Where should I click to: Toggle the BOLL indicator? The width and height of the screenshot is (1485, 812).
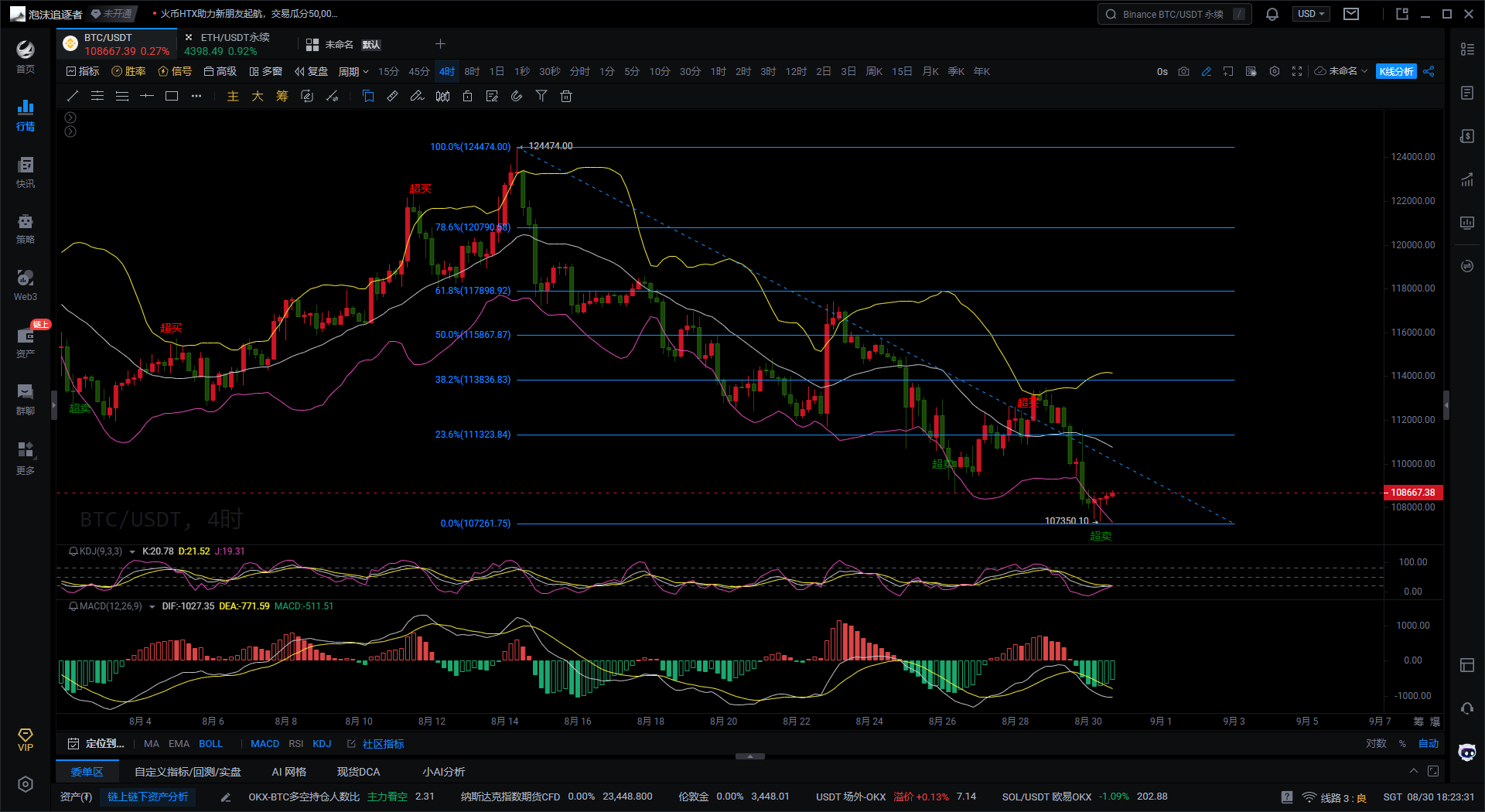pos(210,744)
